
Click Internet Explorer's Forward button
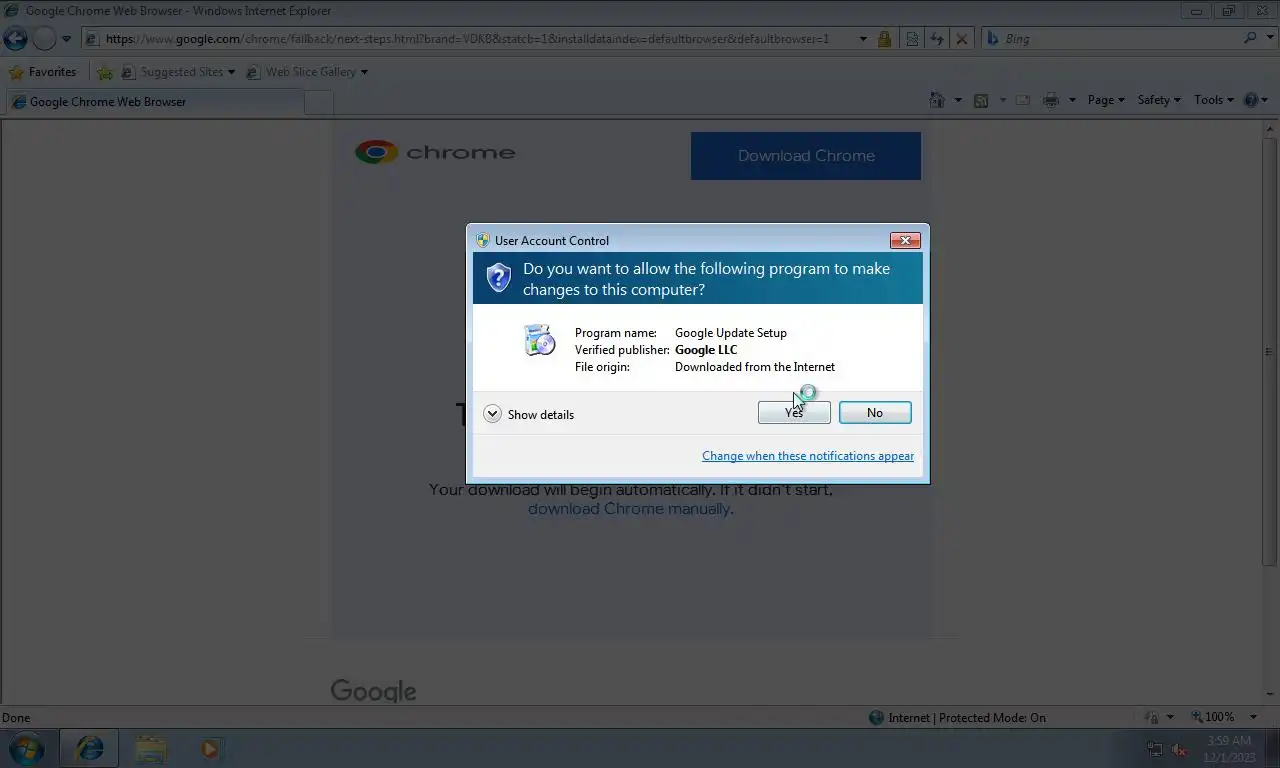(x=44, y=39)
